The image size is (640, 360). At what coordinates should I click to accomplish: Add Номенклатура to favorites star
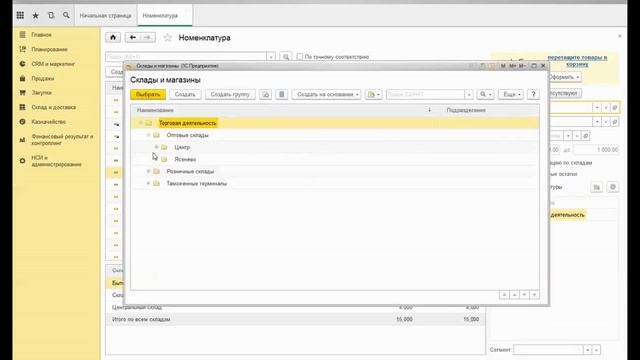167,38
